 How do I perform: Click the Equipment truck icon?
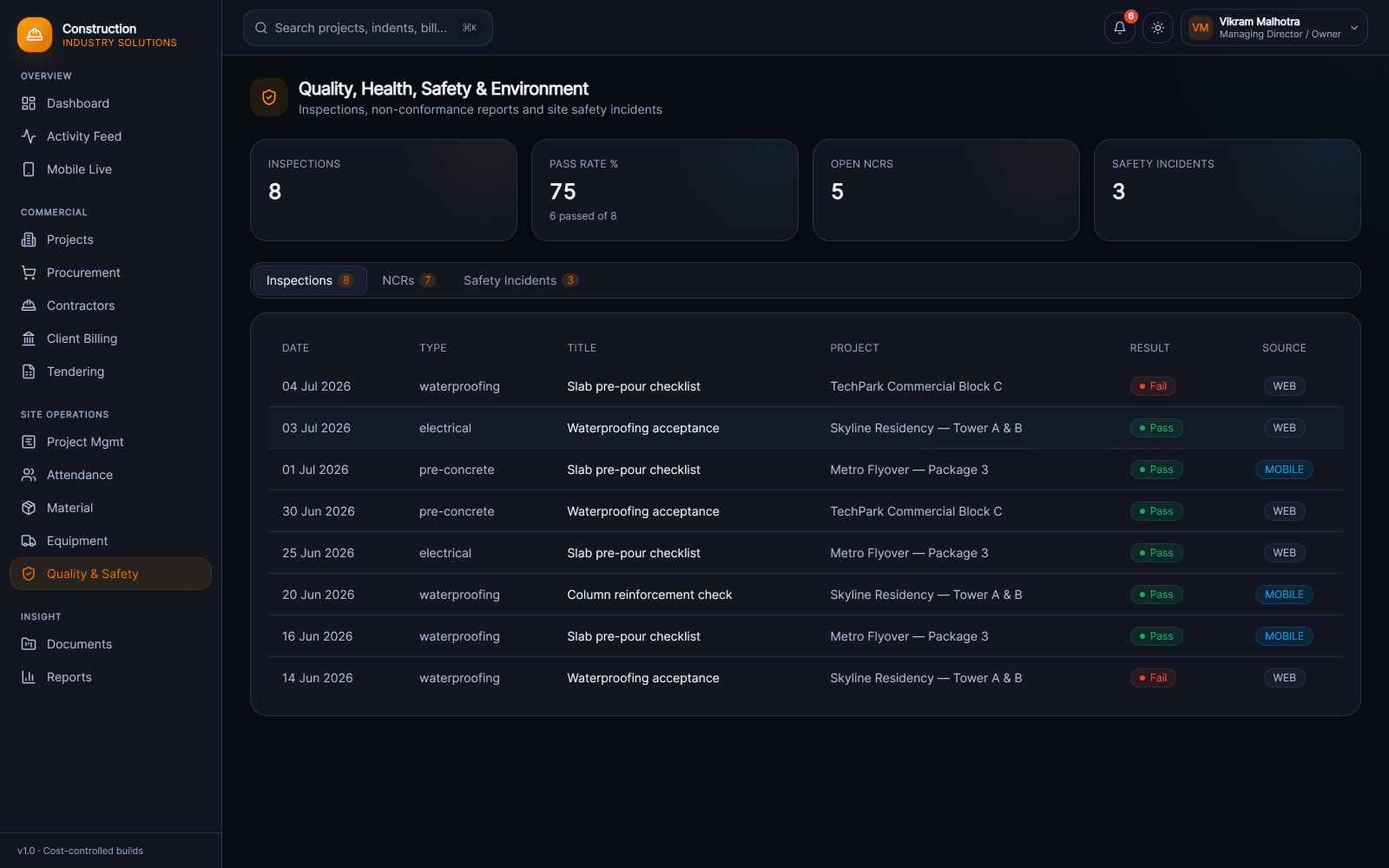coord(29,541)
